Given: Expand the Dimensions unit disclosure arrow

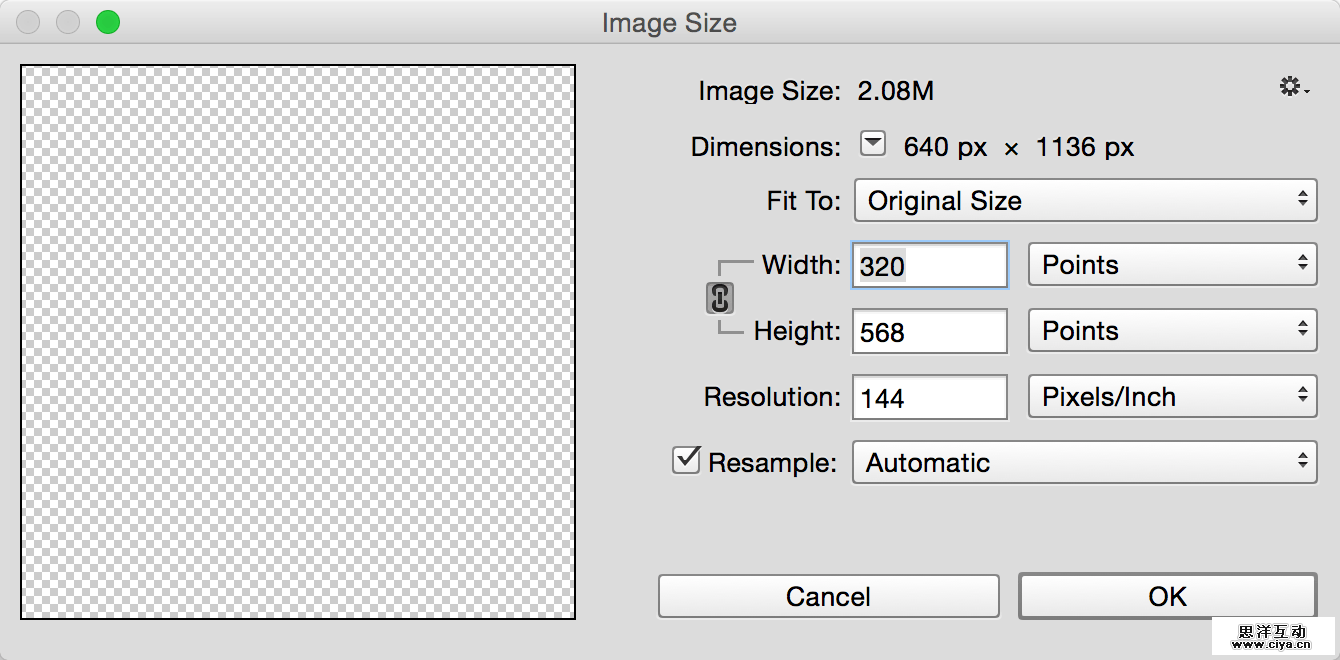Looking at the screenshot, I should (x=873, y=145).
